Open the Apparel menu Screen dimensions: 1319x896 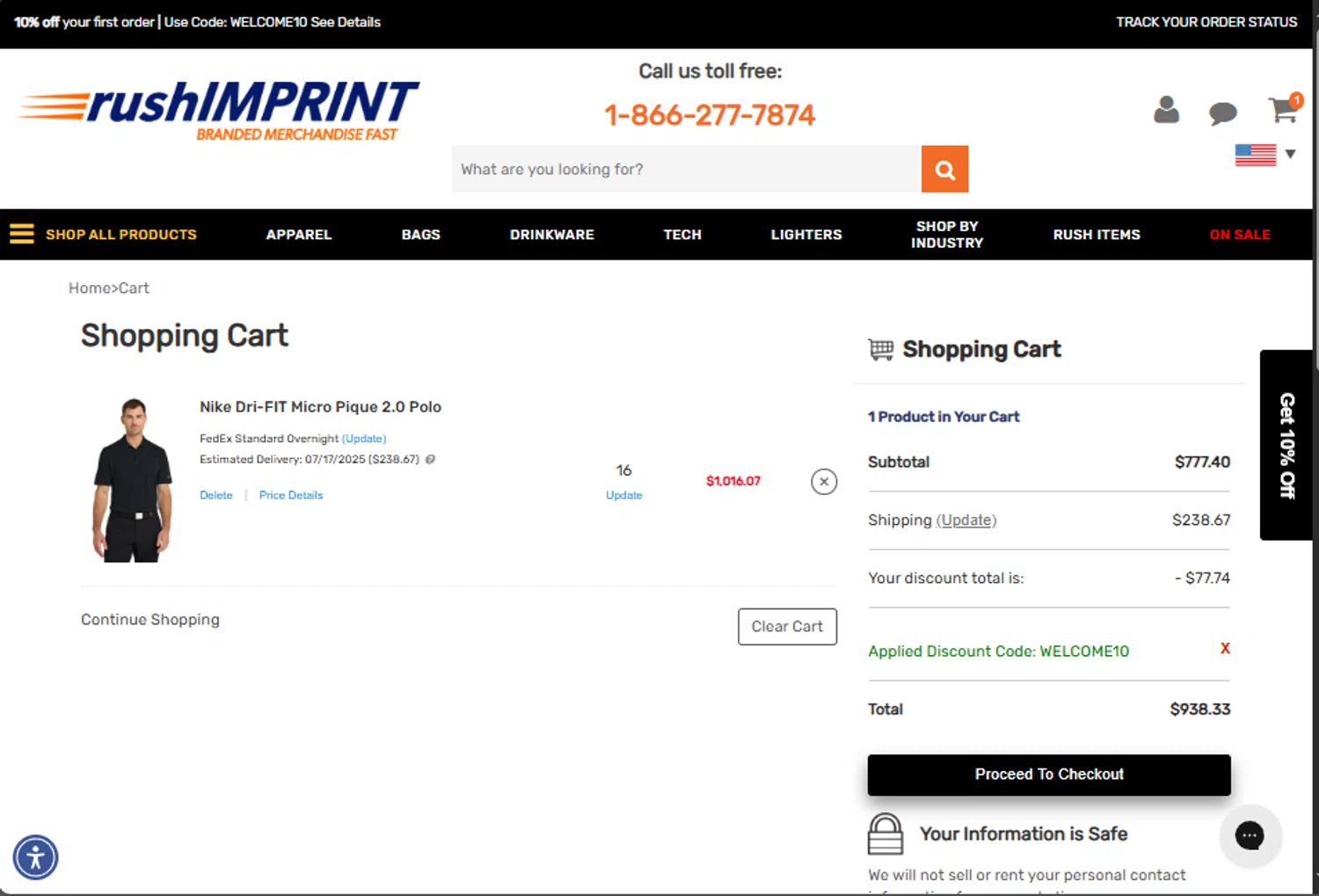(x=299, y=235)
